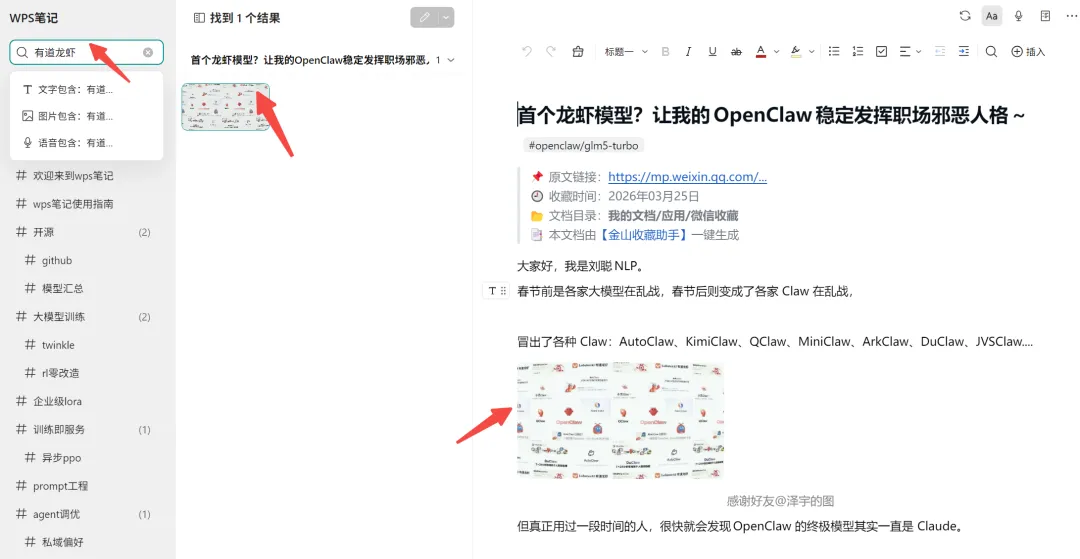This screenshot has height=559, width=1080.
Task: Open the alignment dropdown arrow
Action: tap(919, 52)
